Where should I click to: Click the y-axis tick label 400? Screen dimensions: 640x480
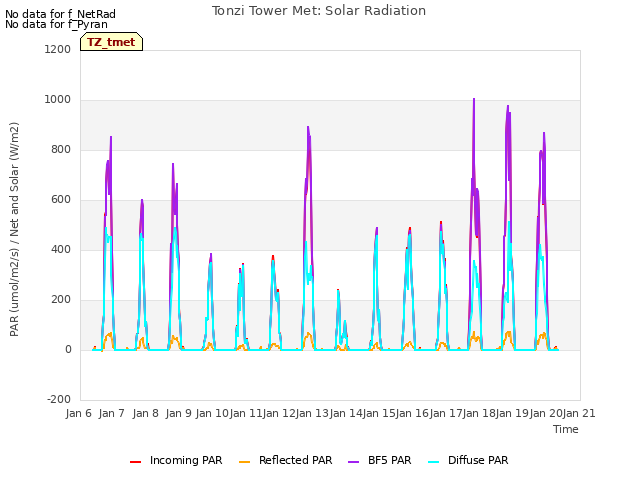[x=61, y=250]
